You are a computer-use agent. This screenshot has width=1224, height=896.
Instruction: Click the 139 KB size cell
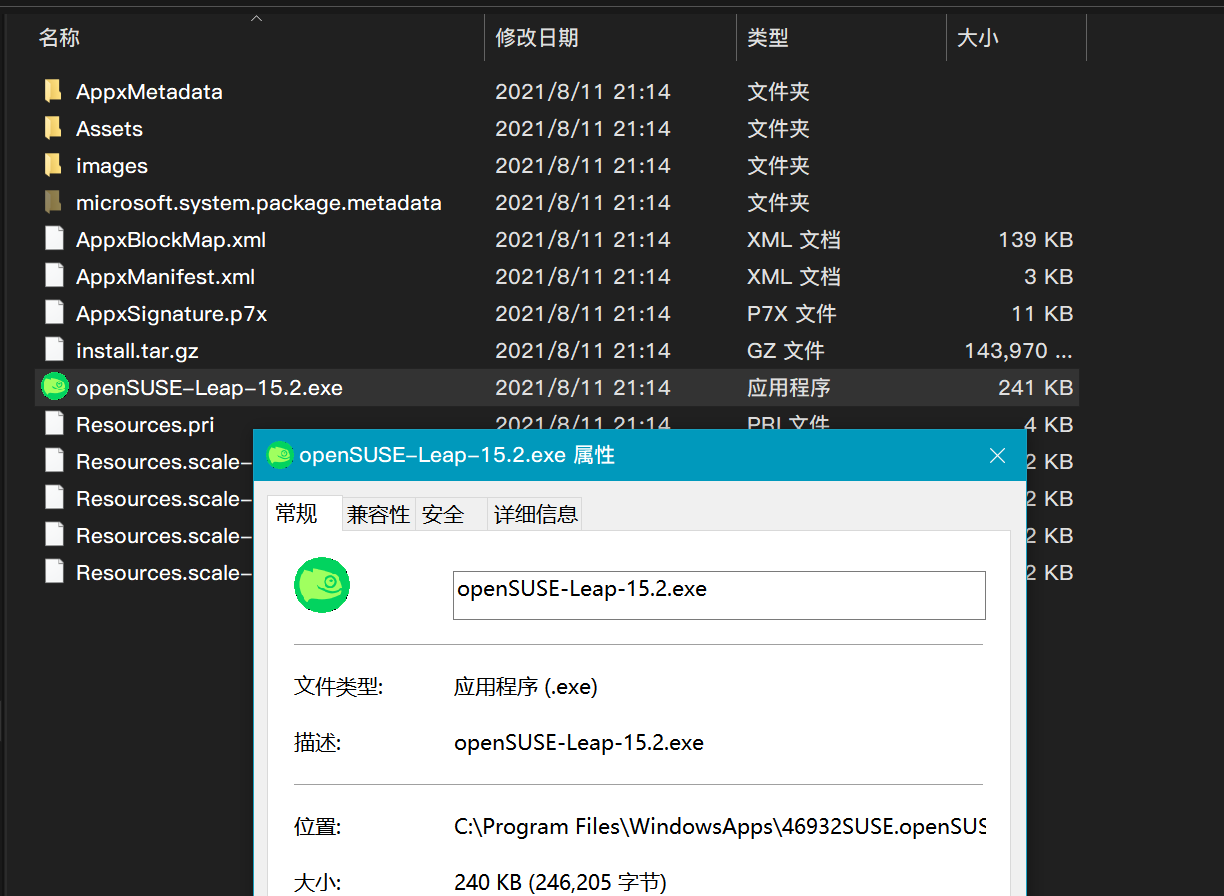pyautogui.click(x=1035, y=240)
